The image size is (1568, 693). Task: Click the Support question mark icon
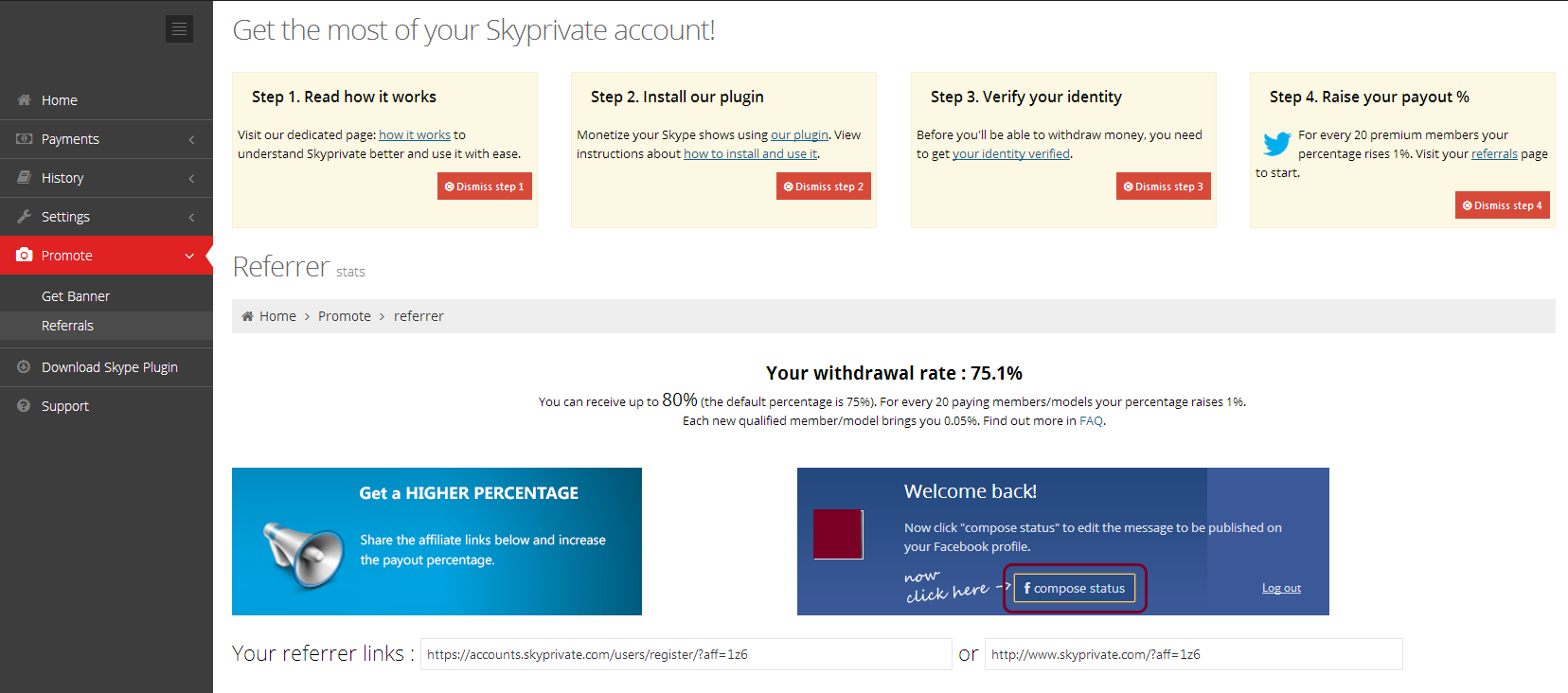point(24,405)
